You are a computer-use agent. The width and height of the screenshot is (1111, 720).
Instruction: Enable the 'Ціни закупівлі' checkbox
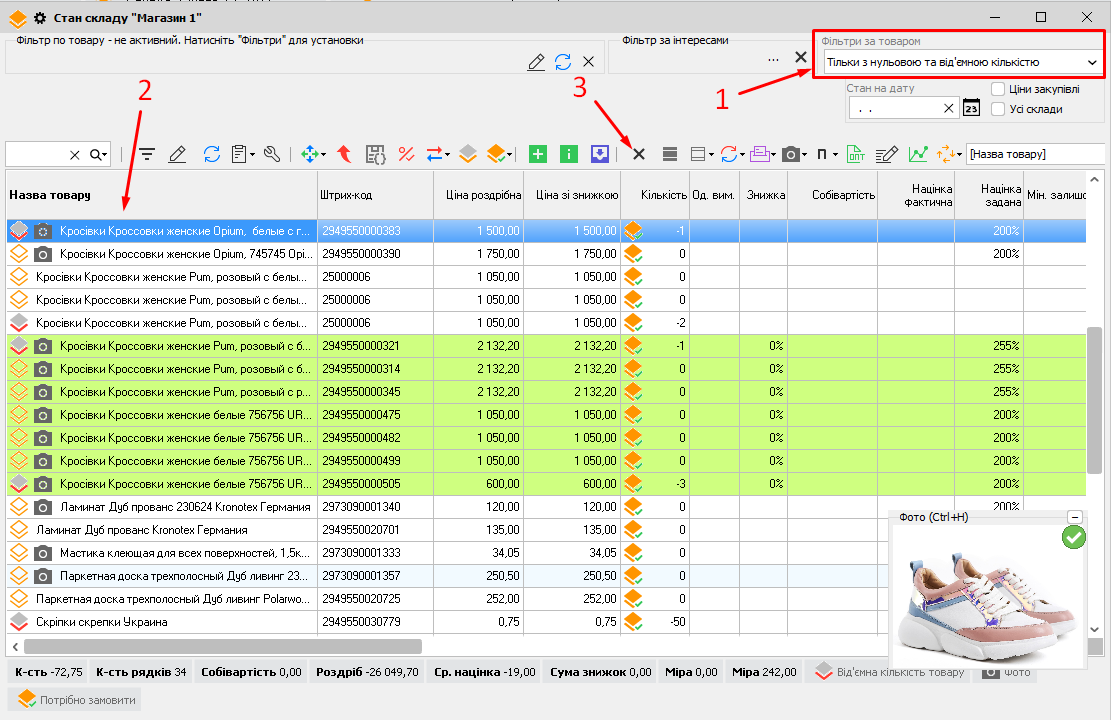tap(998, 89)
